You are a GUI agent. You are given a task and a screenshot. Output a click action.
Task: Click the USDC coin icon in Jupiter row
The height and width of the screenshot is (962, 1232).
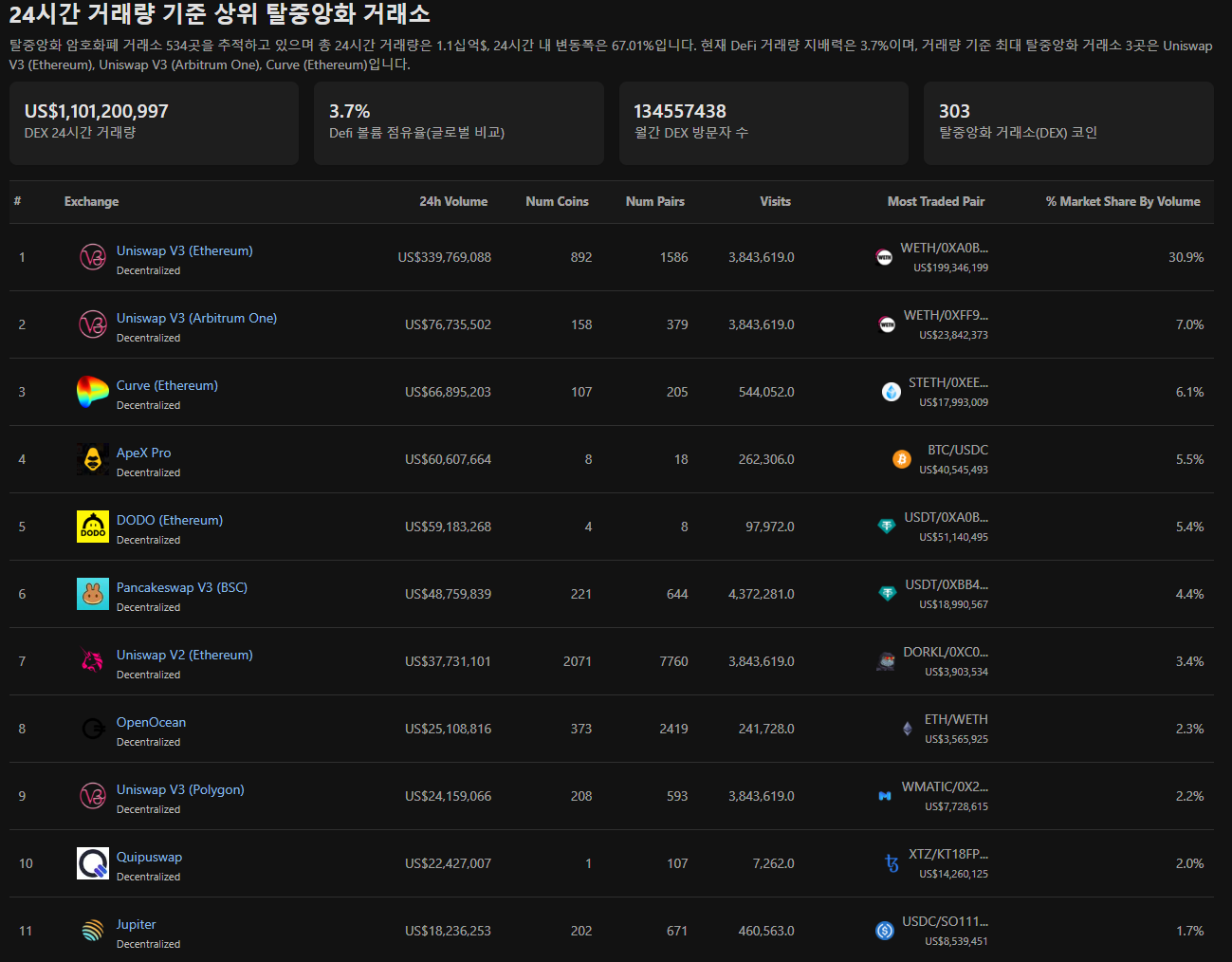885,931
